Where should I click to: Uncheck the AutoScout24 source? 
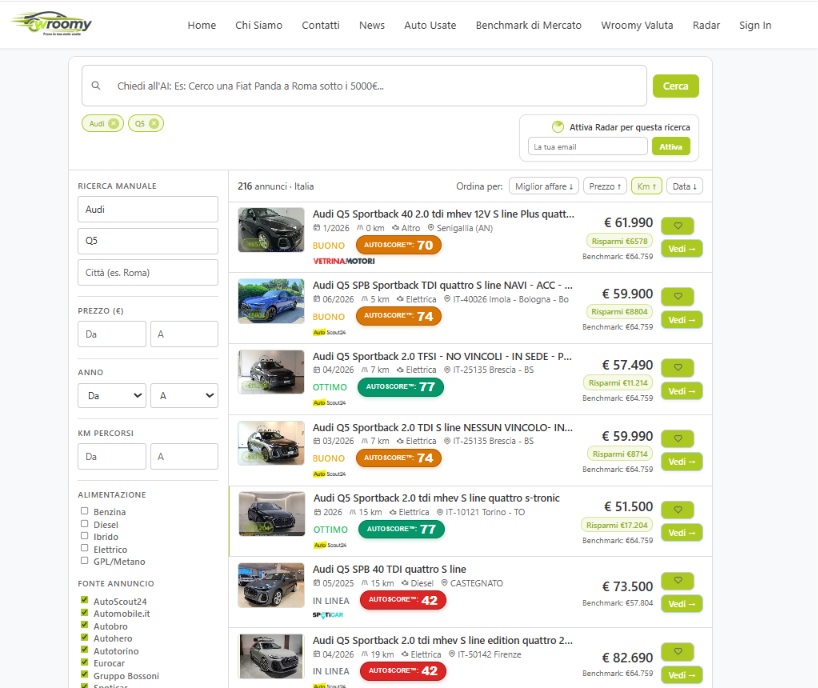tap(85, 600)
